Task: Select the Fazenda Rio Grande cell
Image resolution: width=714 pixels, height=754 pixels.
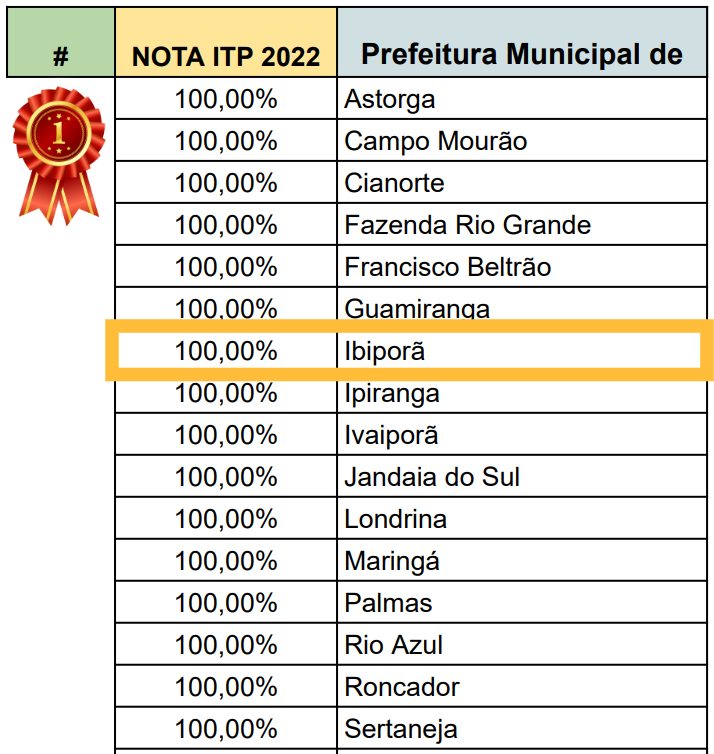Action: (522, 225)
